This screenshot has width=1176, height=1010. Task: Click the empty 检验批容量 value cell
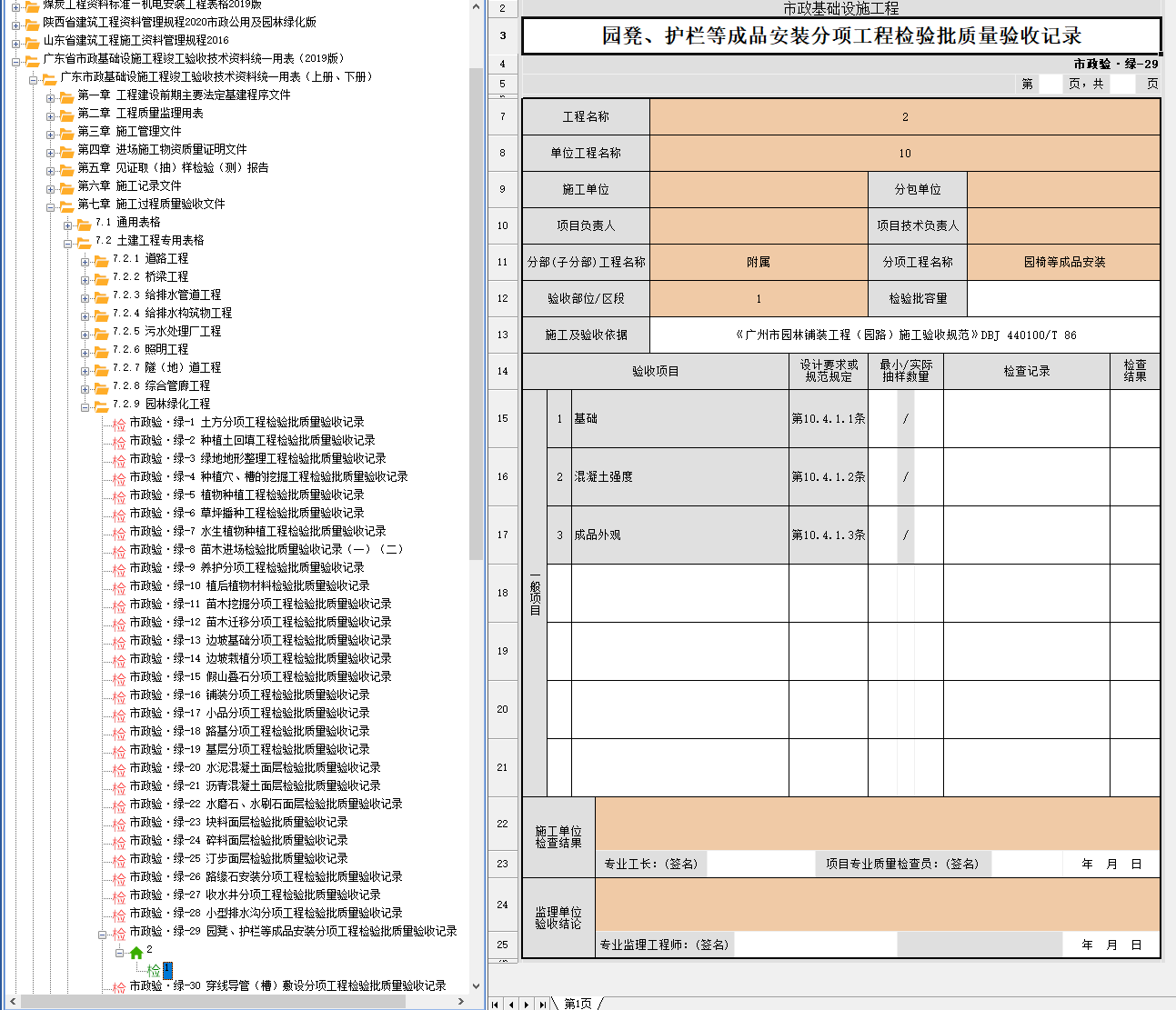click(1064, 298)
